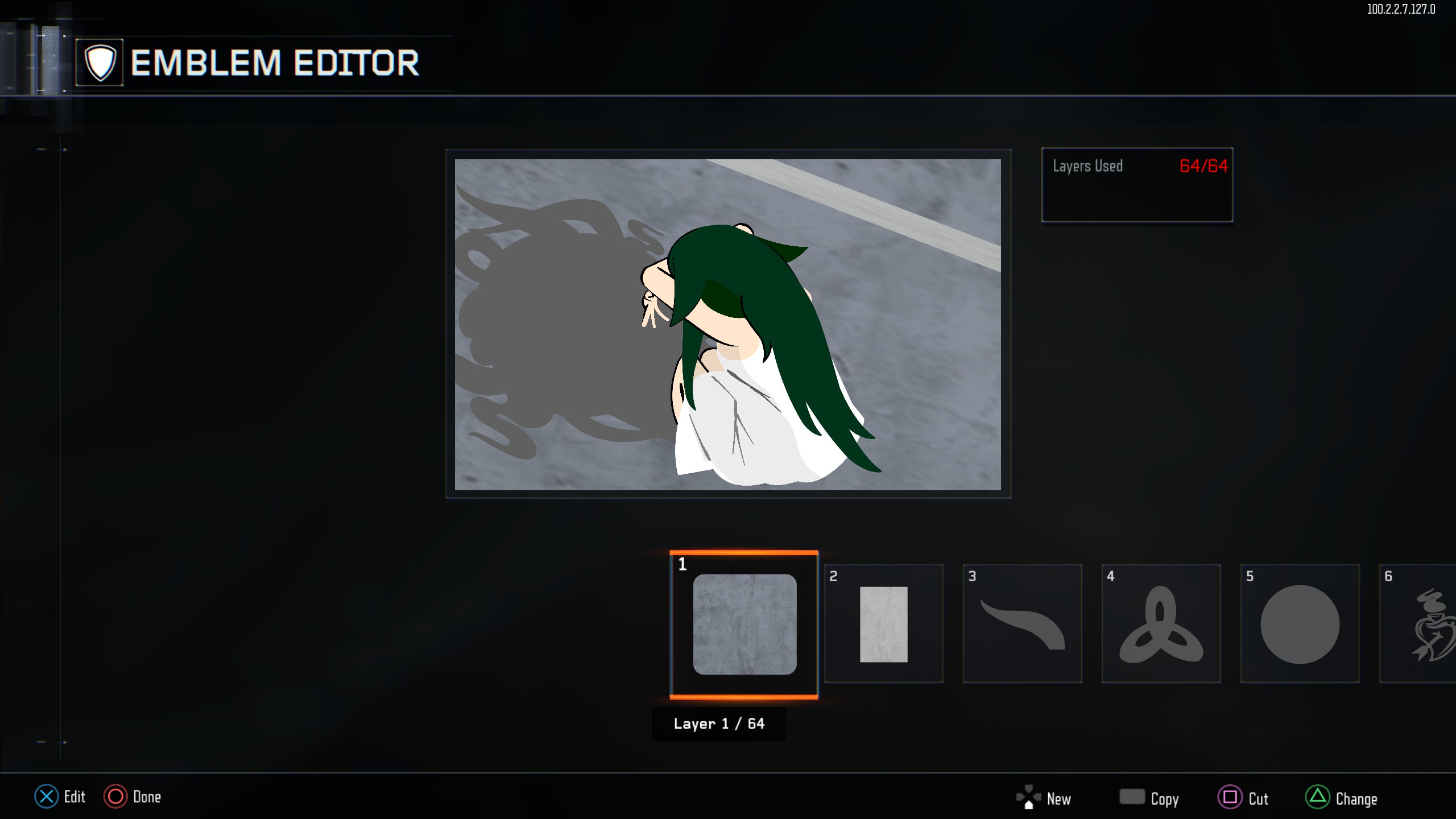Viewport: 1456px width, 819px height.
Task: Select layer 4 trefoil knot shape
Action: [1161, 624]
